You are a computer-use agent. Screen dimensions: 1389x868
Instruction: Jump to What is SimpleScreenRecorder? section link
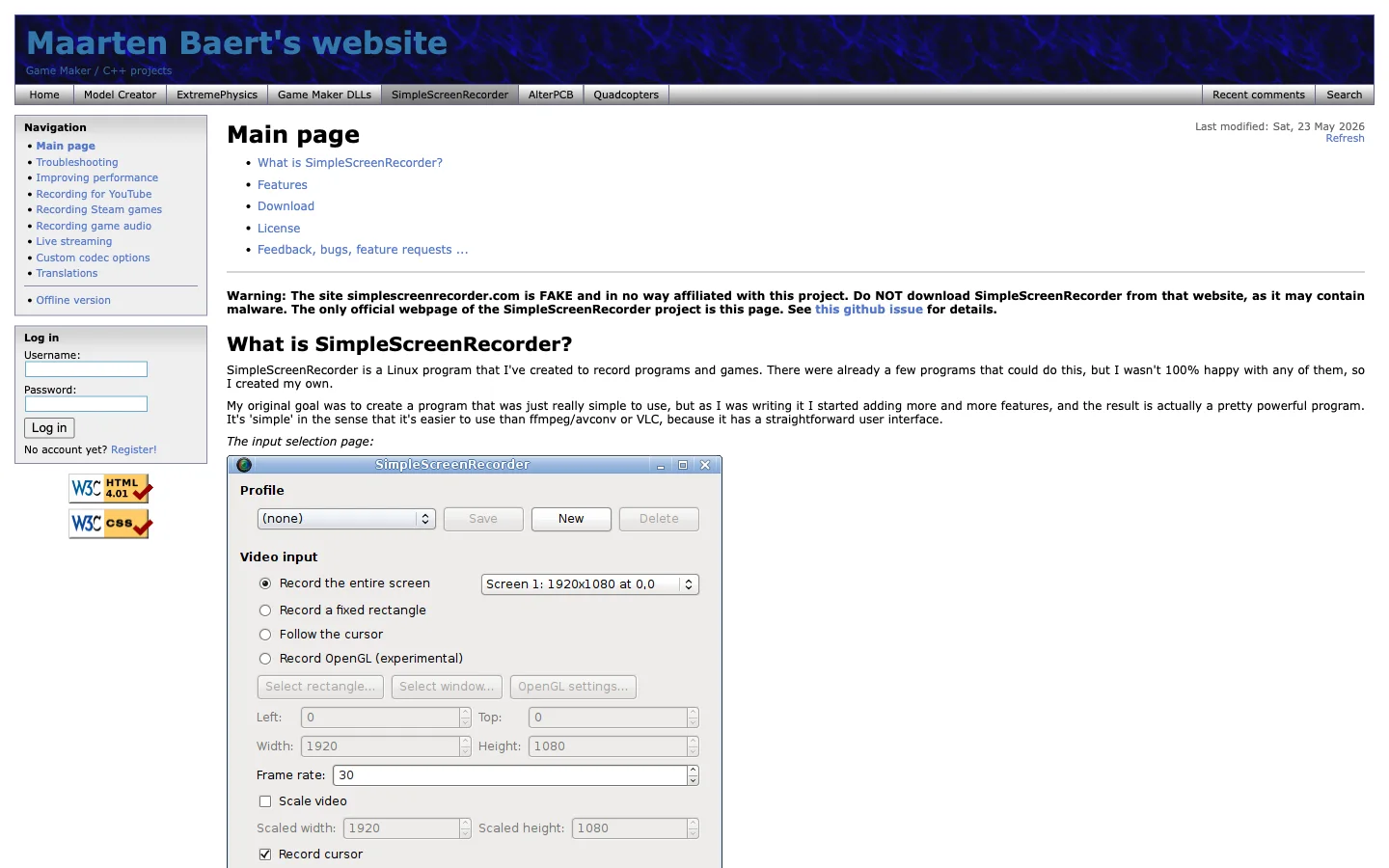350,163
